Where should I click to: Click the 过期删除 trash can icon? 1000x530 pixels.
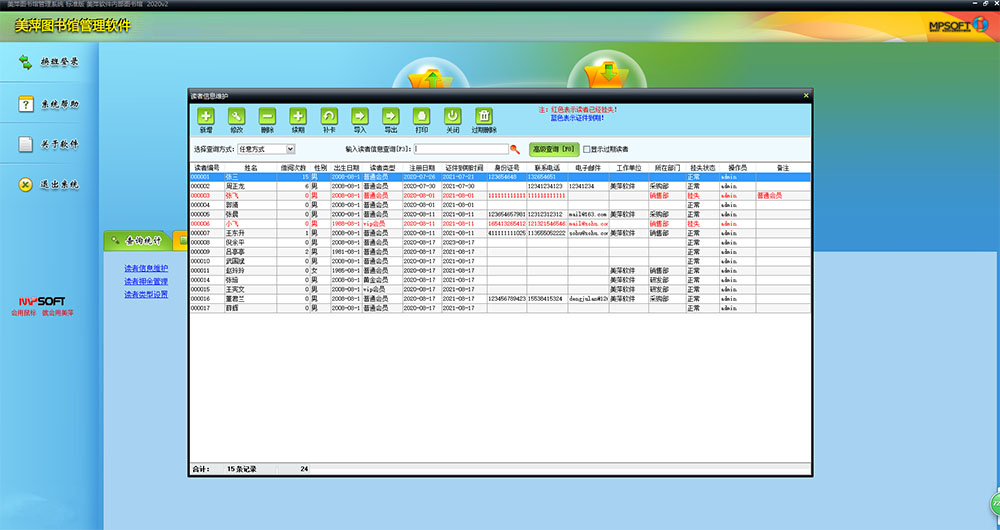pos(484,117)
